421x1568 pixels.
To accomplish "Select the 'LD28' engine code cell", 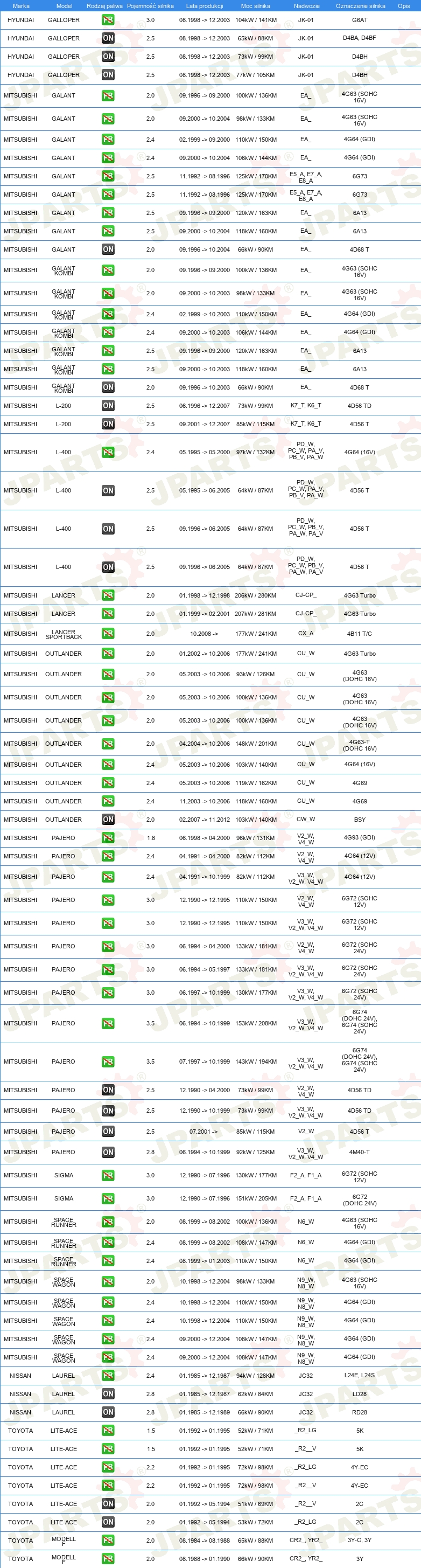I will click(x=360, y=1394).
